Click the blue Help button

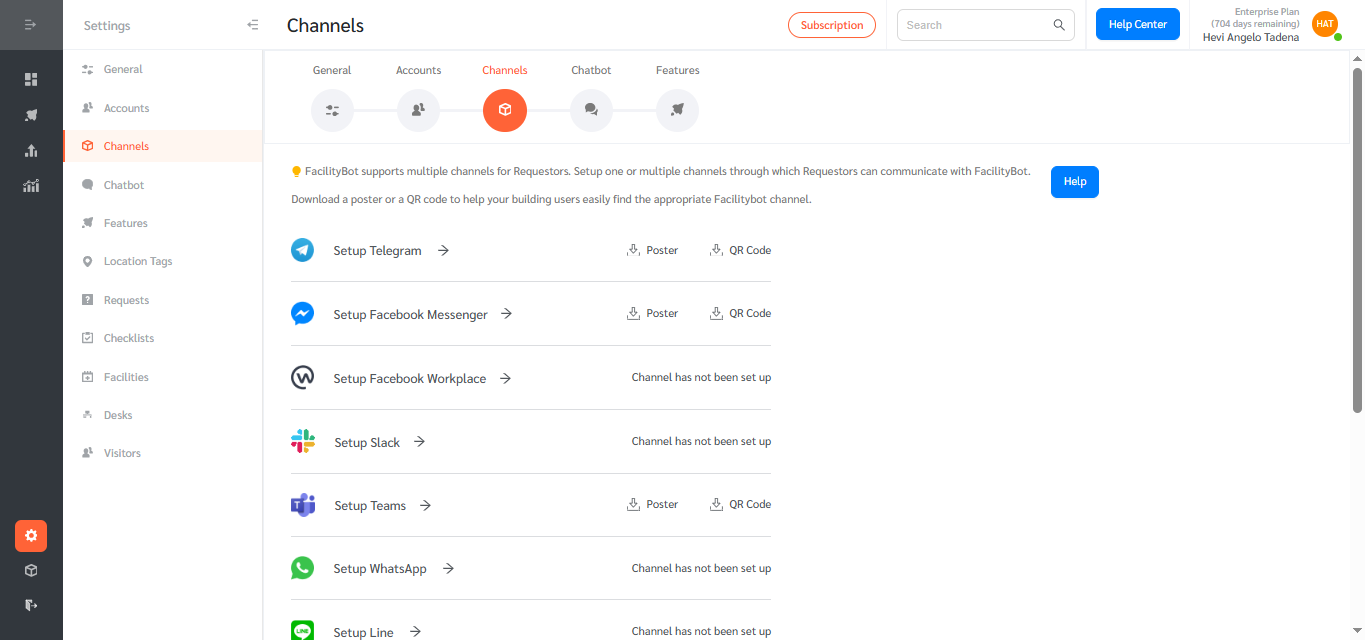pos(1075,182)
